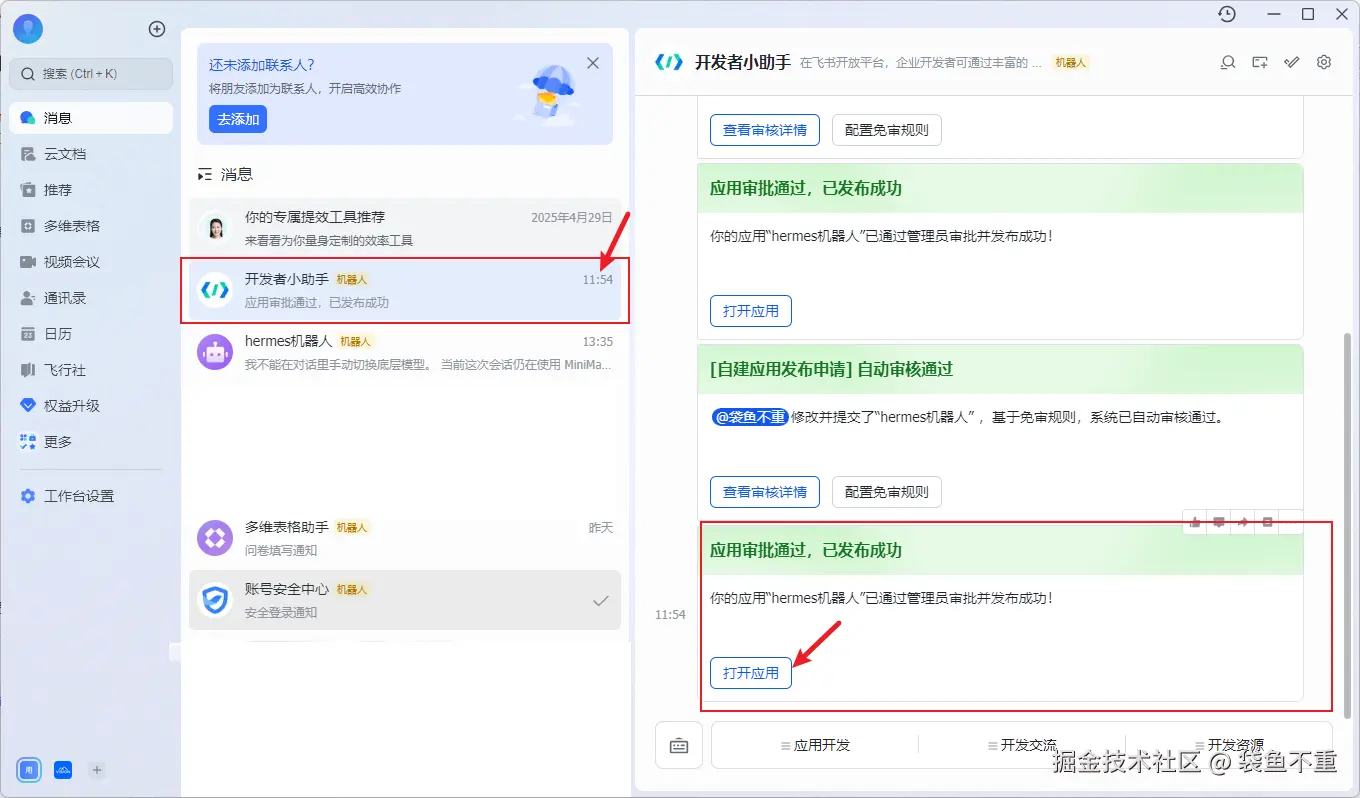Open the 飞行社 sidebar item

tap(91, 370)
